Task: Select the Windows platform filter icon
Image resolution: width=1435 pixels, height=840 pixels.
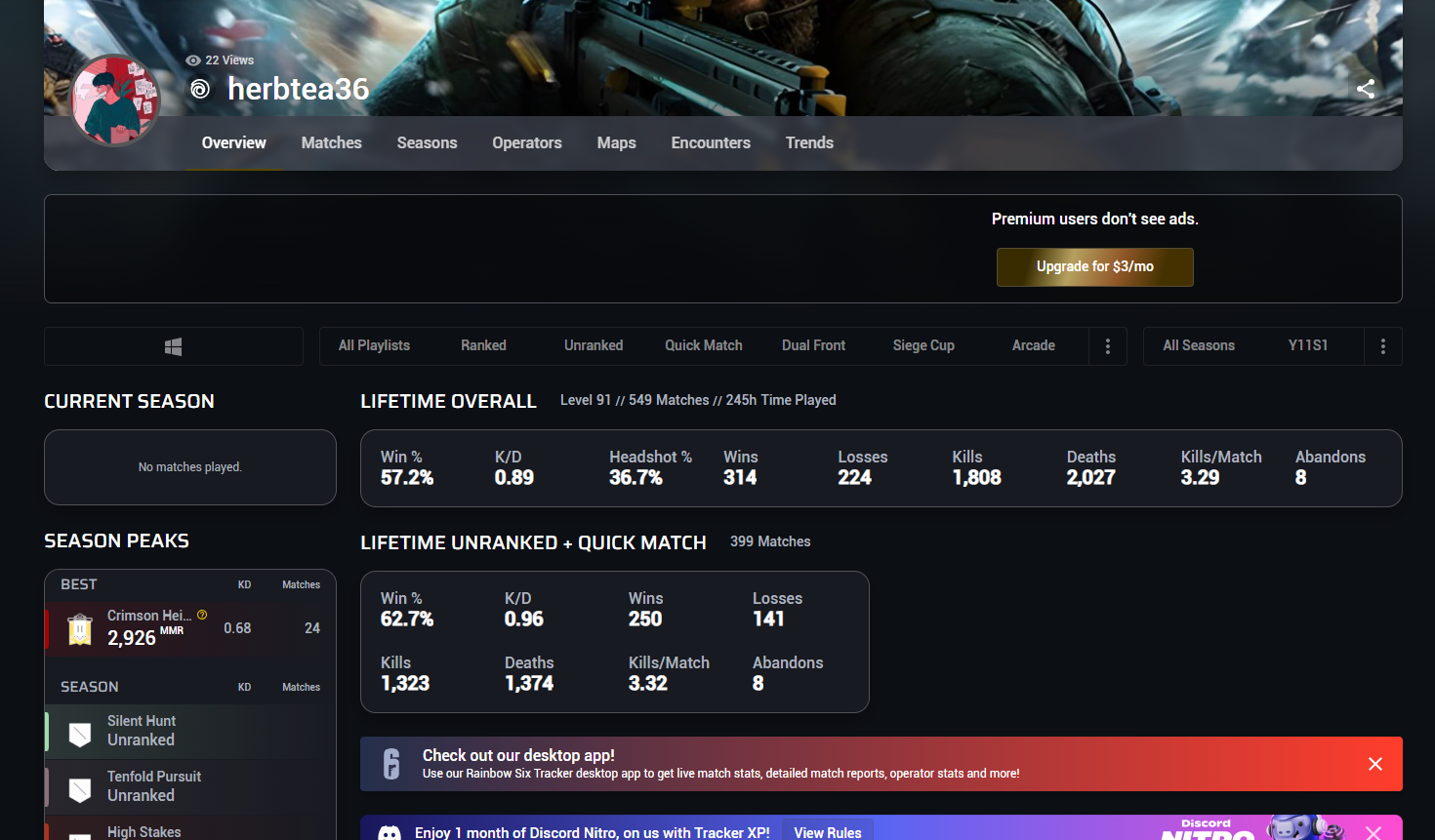Action: click(174, 346)
